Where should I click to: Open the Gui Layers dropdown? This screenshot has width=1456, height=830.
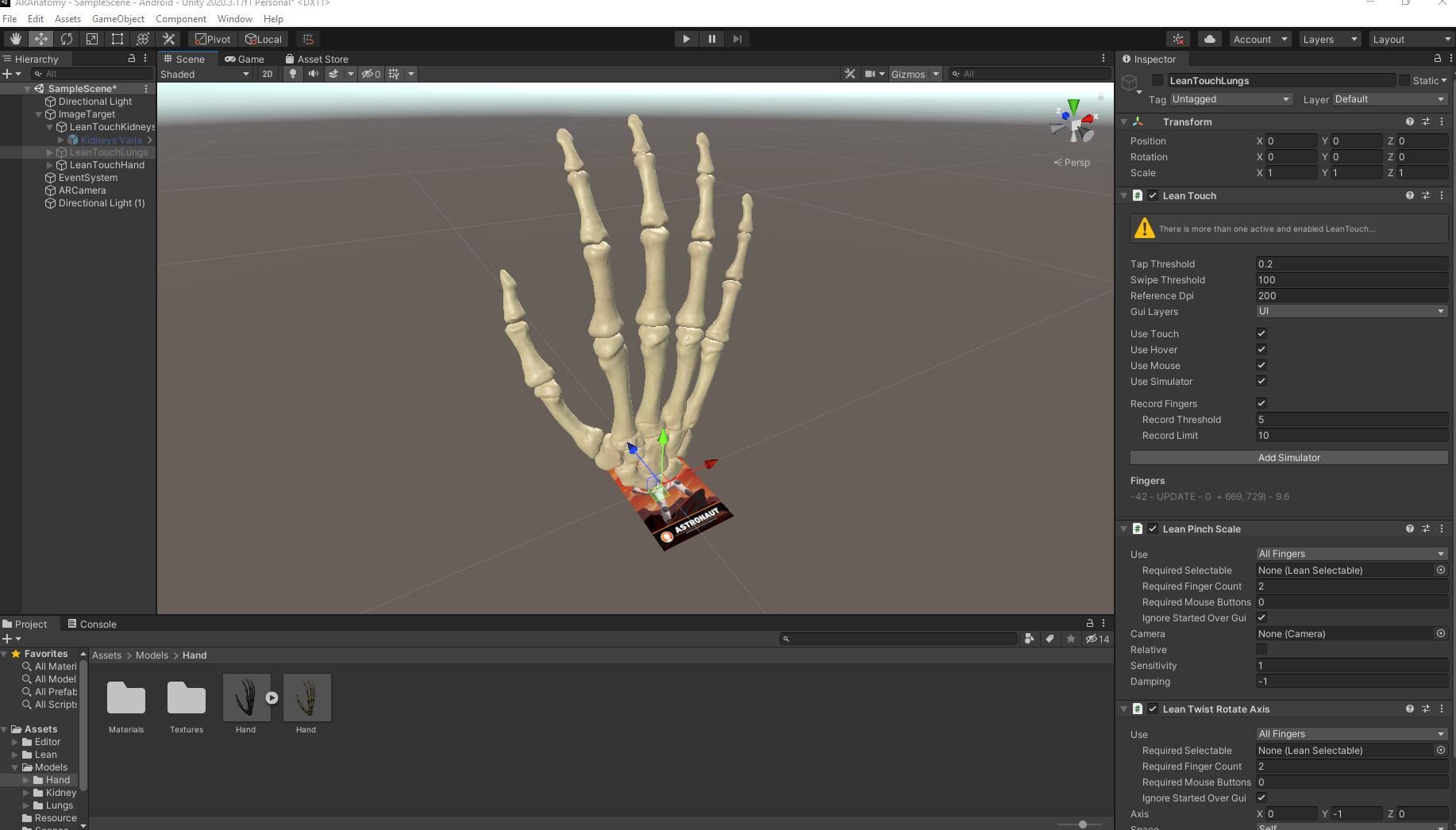1351,312
